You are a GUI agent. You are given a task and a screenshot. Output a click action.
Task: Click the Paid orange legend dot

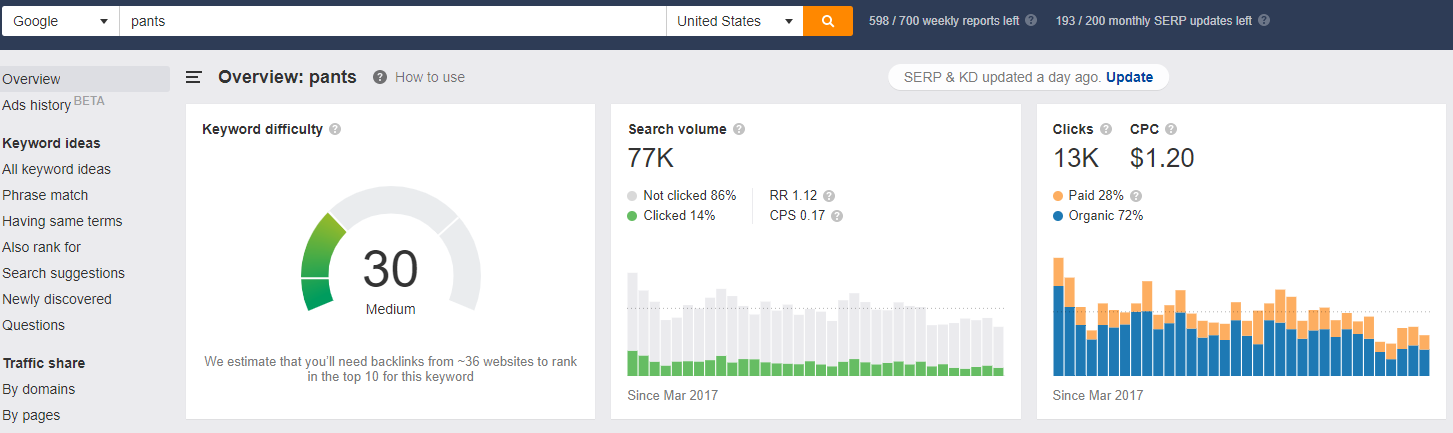pyautogui.click(x=1058, y=196)
